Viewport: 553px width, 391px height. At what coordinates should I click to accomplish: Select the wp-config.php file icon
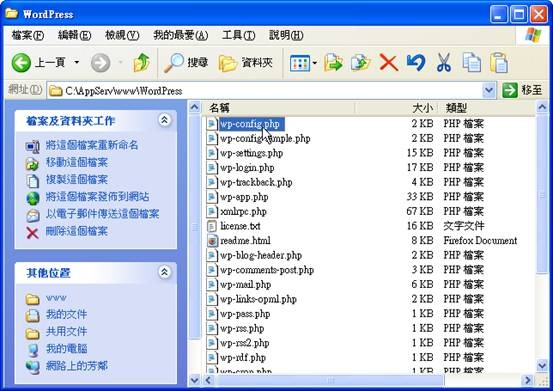(212, 124)
